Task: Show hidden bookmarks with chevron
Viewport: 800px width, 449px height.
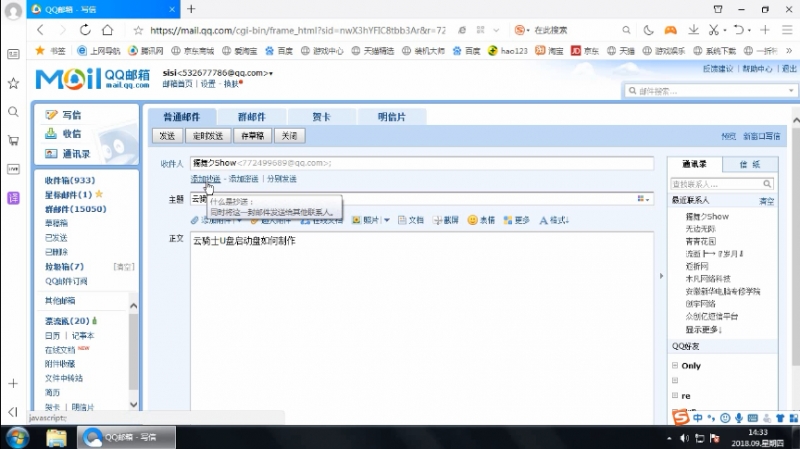Action: (x=789, y=51)
